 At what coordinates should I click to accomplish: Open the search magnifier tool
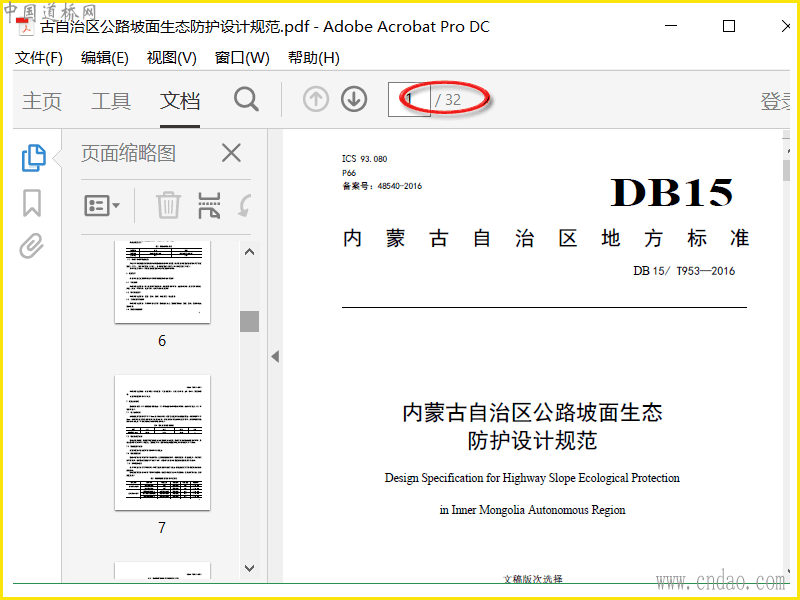[246, 99]
